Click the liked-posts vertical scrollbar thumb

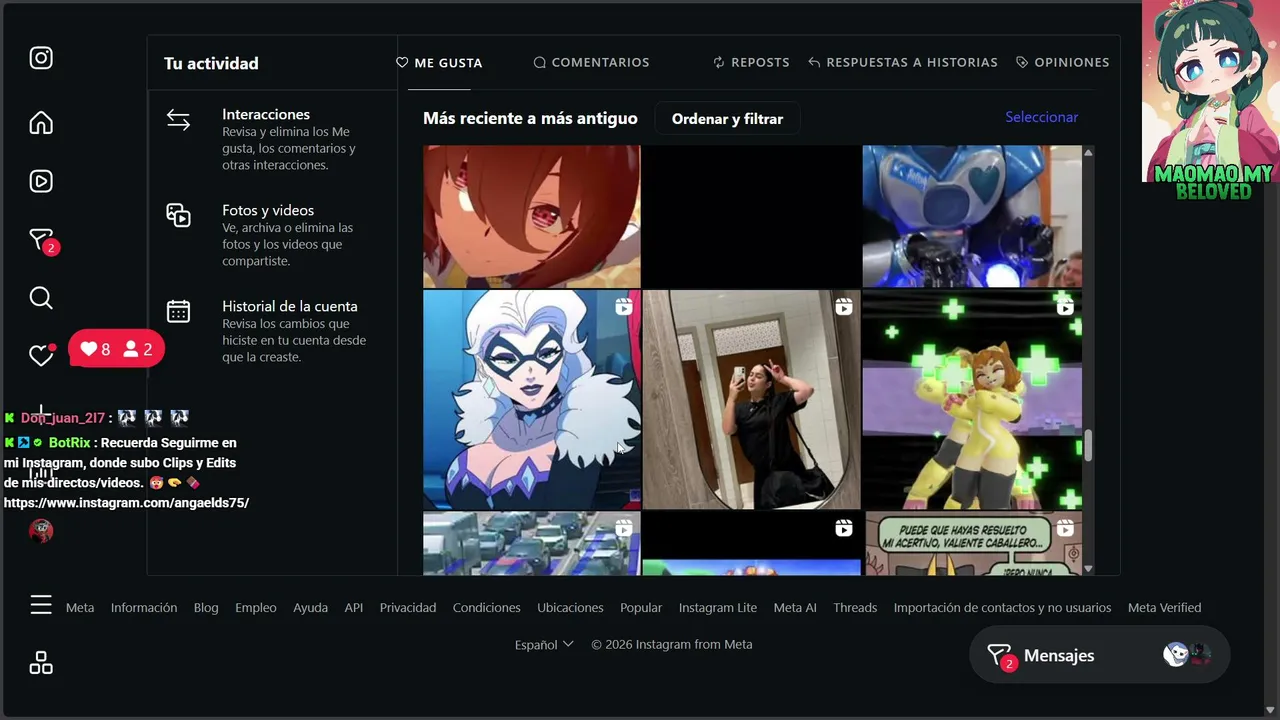1088,446
